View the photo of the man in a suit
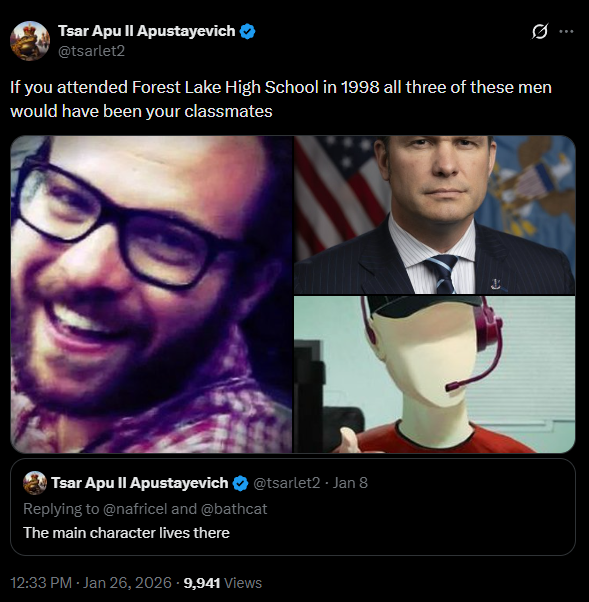 435,215
